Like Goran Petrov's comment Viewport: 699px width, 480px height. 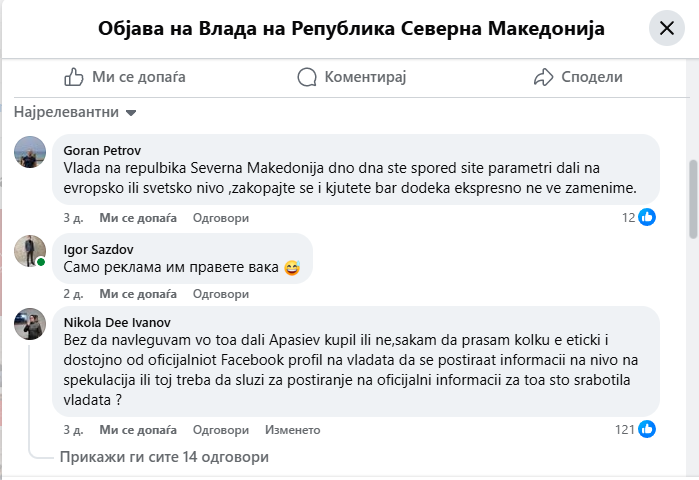(138, 217)
